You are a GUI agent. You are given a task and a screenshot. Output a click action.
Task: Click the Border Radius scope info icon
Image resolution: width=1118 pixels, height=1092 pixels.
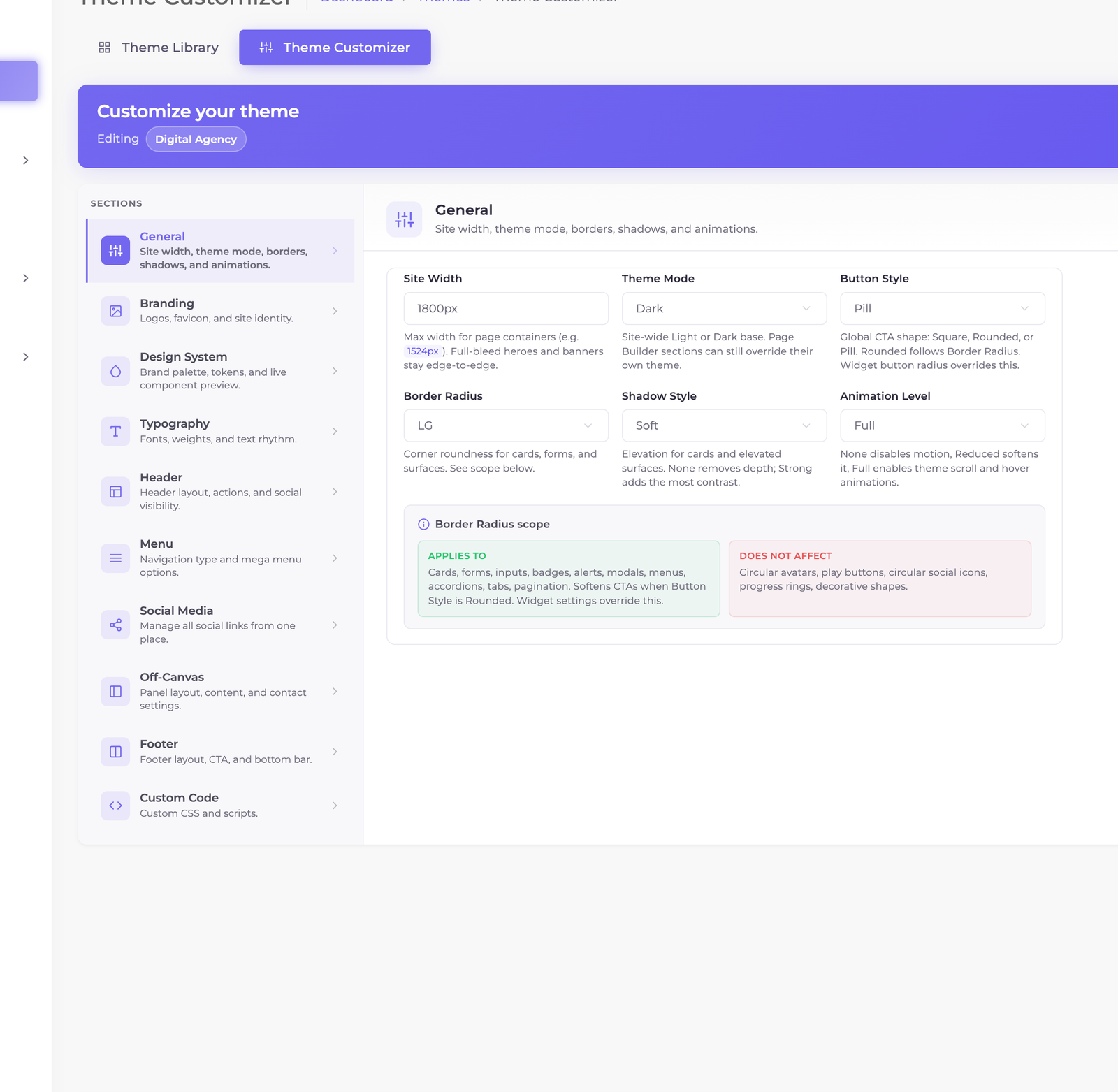423,524
